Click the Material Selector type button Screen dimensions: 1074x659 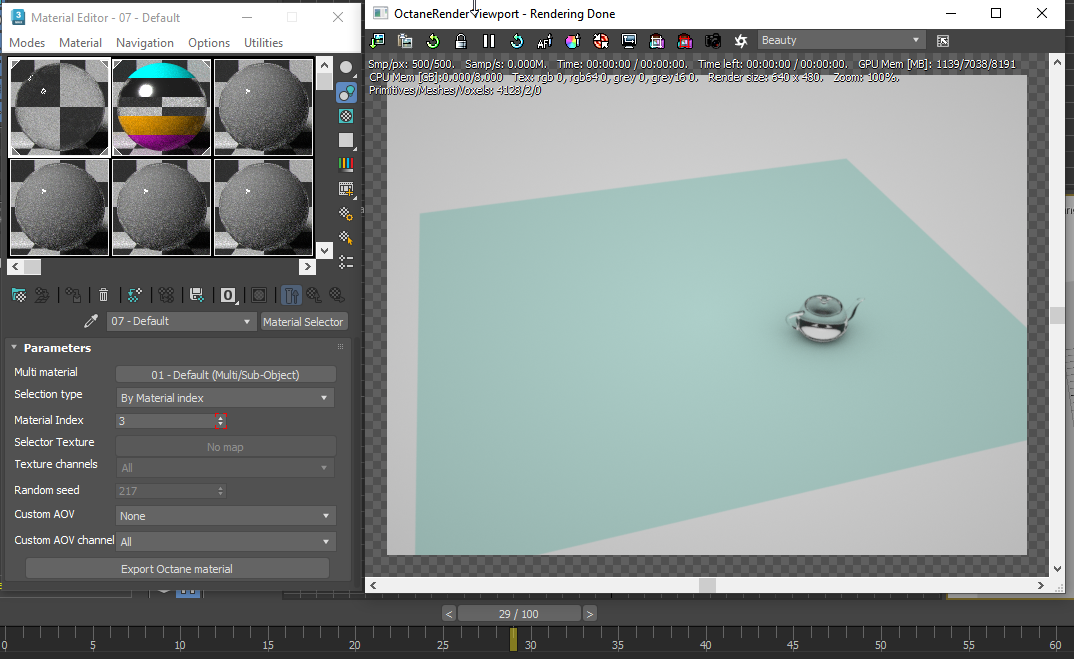(303, 322)
